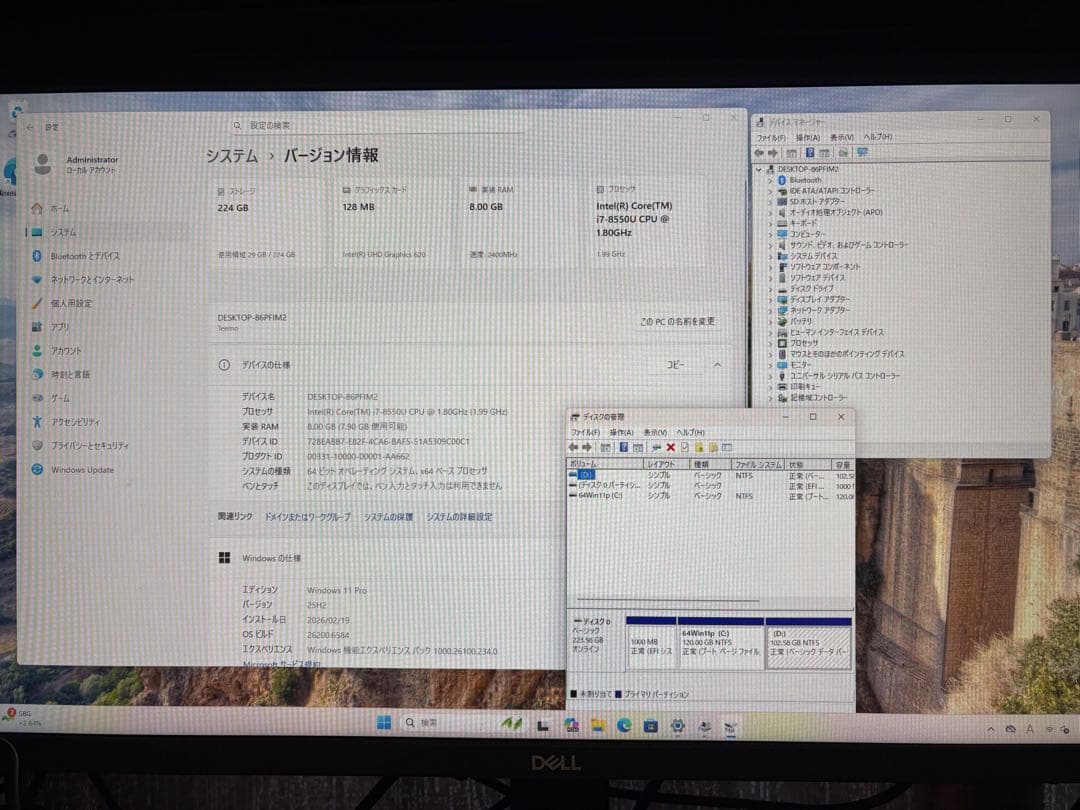Collapse DESKTOP-86PFIM2 root node in Device Manager

tap(759, 169)
